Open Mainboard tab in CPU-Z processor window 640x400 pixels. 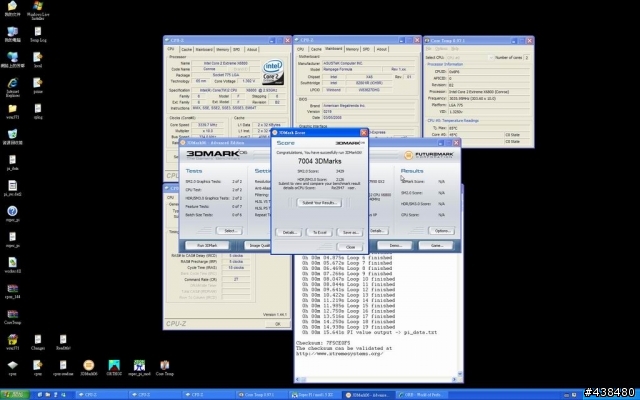coord(204,49)
